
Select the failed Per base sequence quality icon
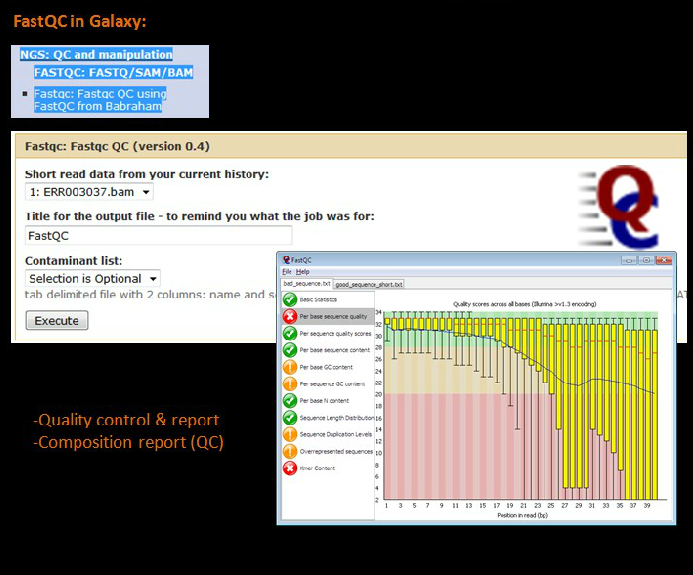[x=291, y=316]
